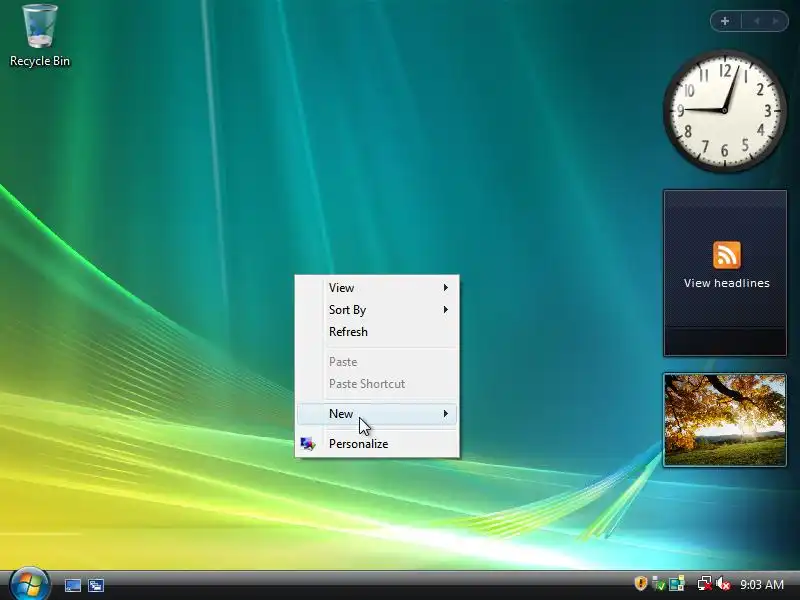
Task: Click the RSS feed icon in gadget
Action: [727, 255]
